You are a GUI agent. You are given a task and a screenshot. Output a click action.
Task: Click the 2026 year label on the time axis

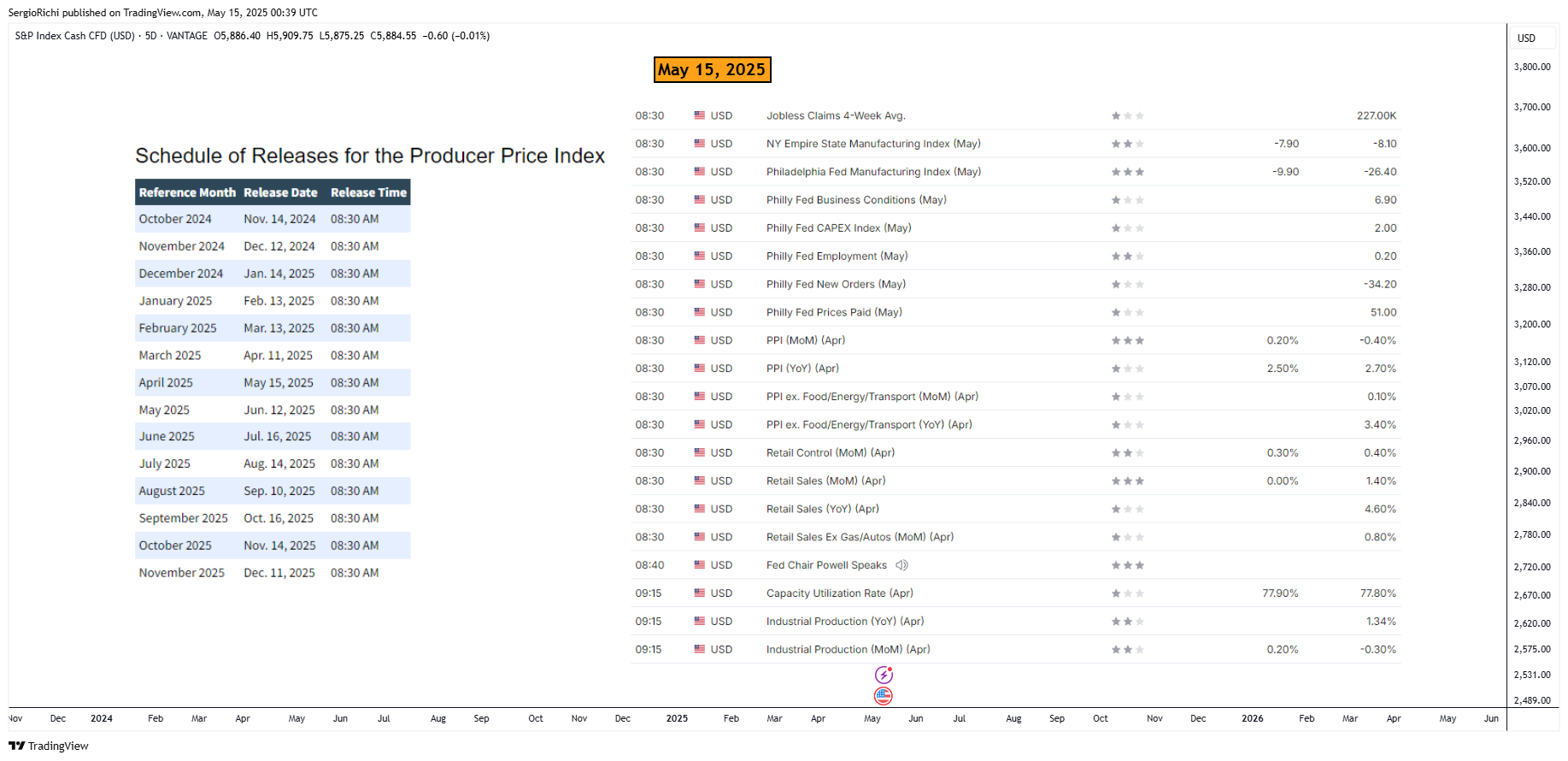point(1253,718)
